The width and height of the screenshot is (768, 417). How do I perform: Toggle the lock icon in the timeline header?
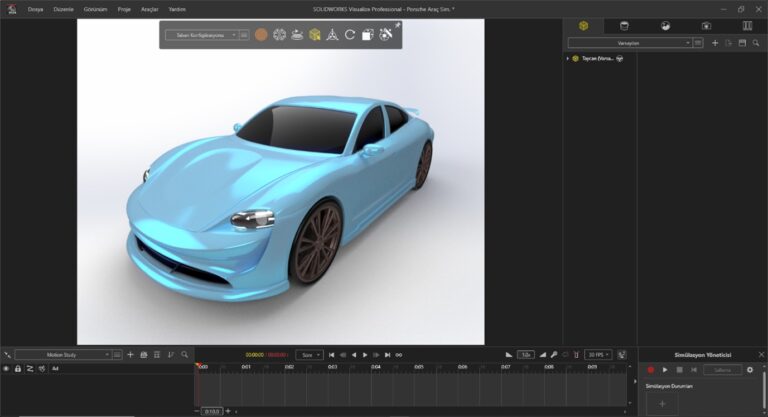pos(18,368)
